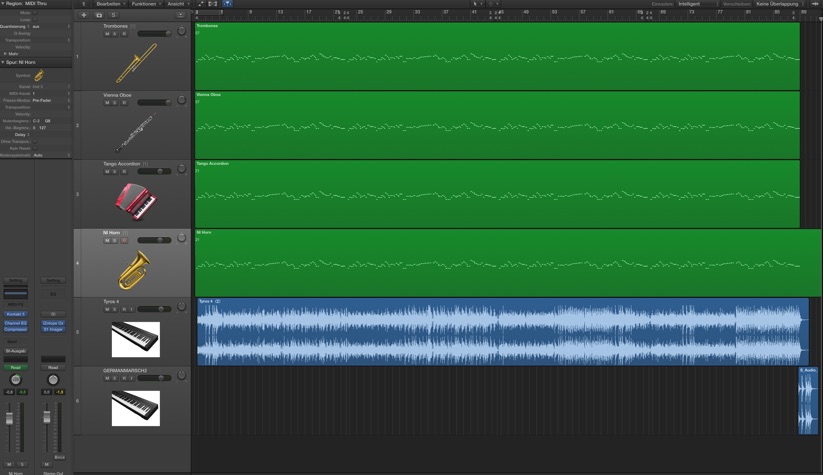Mute the Vienna Oboe track

tap(107, 102)
